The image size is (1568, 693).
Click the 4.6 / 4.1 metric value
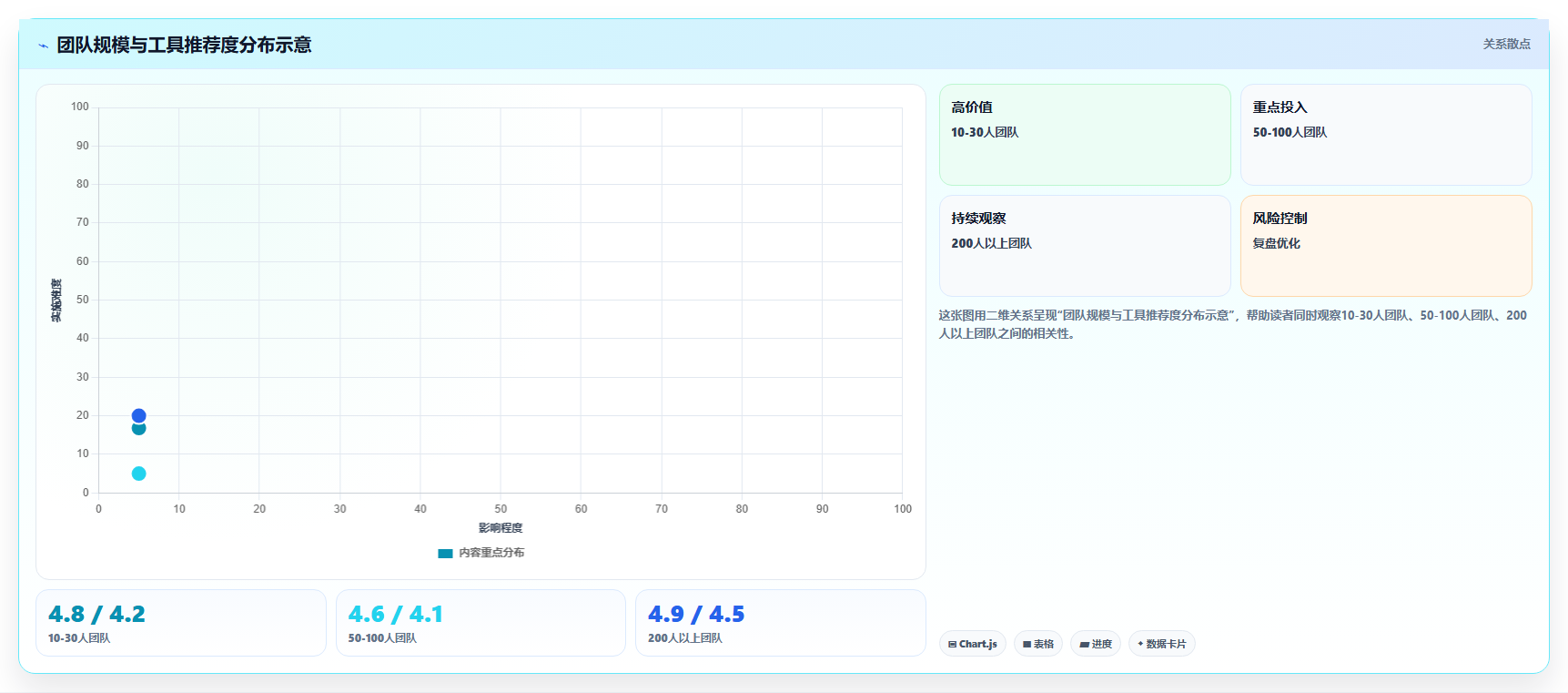click(396, 615)
